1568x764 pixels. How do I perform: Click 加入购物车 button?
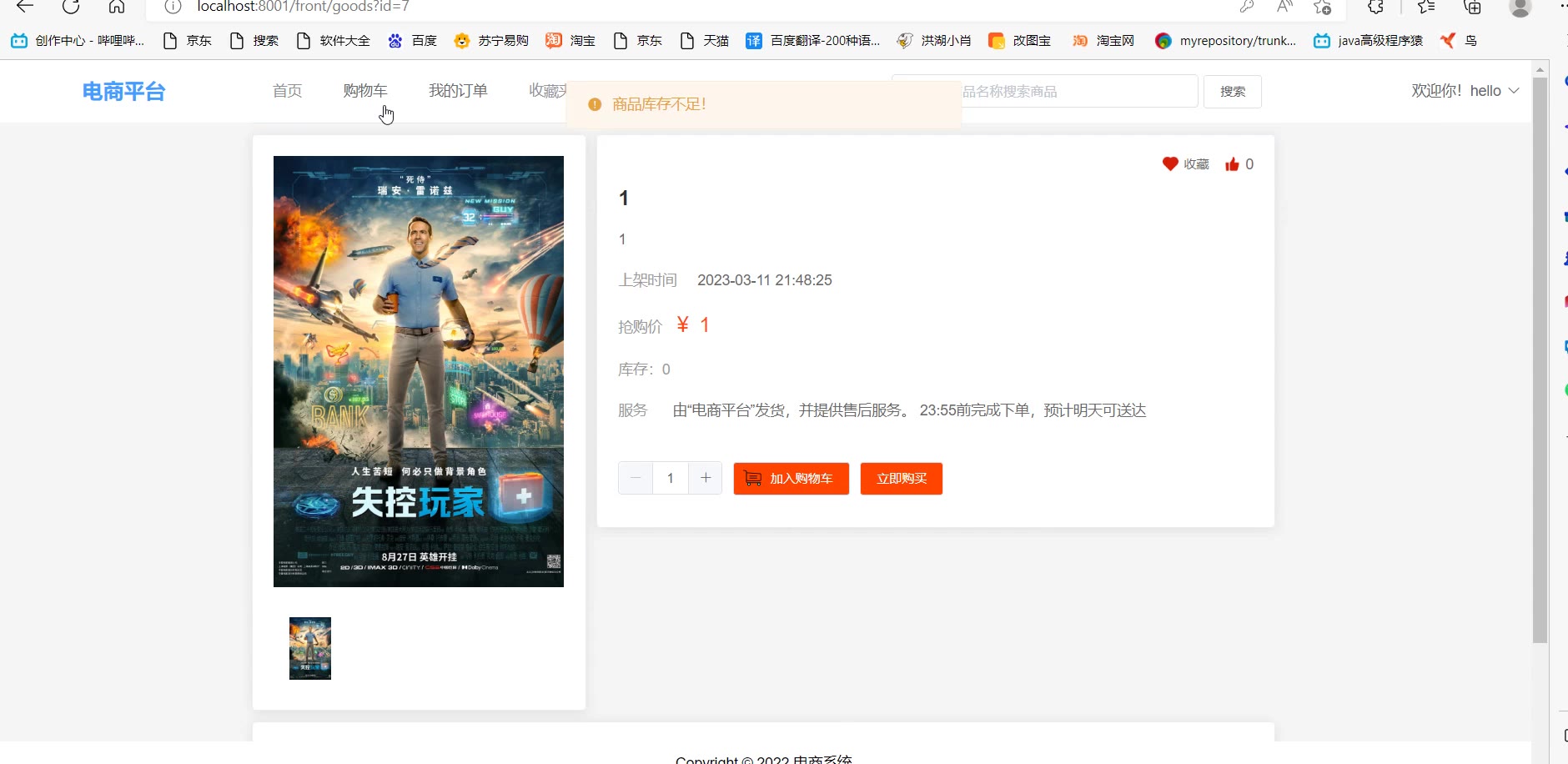pyautogui.click(x=792, y=479)
